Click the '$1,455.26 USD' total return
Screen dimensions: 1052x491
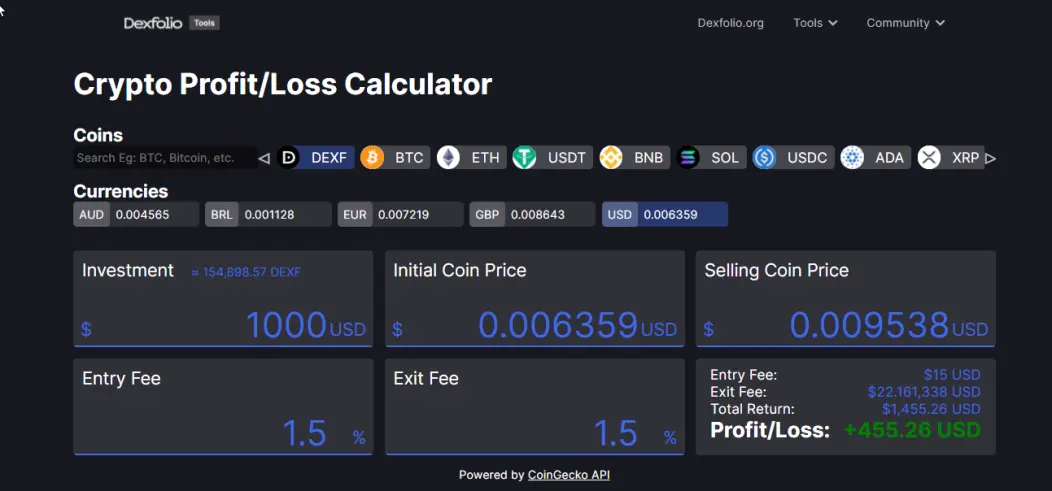pos(931,409)
